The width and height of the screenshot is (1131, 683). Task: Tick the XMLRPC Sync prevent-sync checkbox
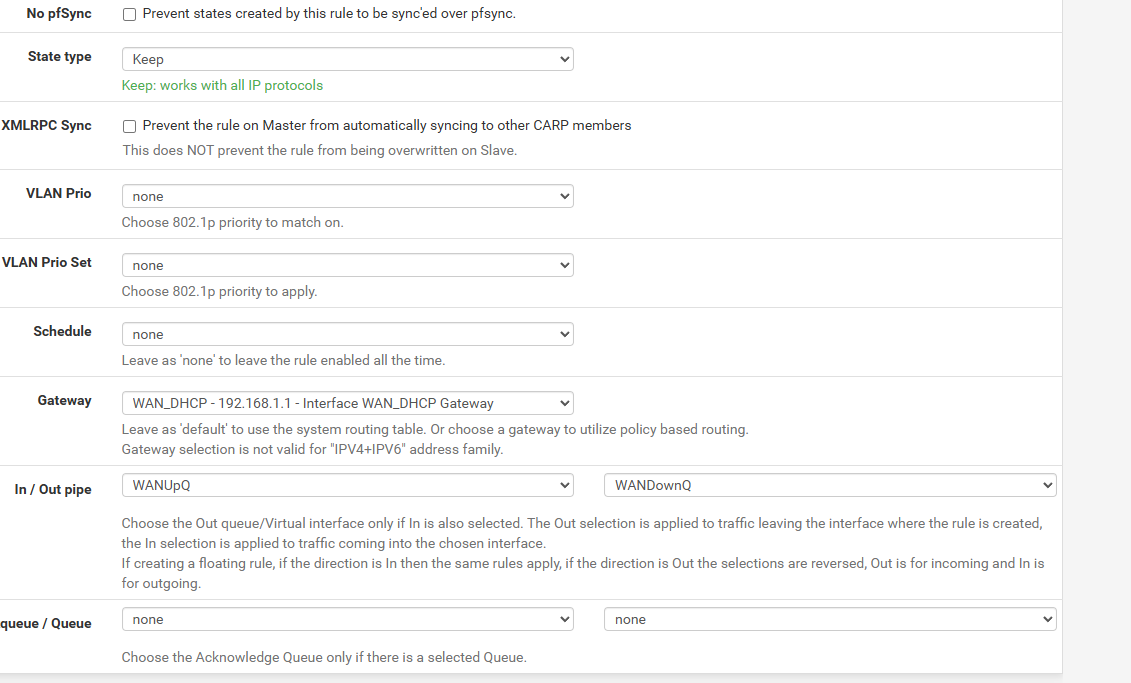coord(129,126)
